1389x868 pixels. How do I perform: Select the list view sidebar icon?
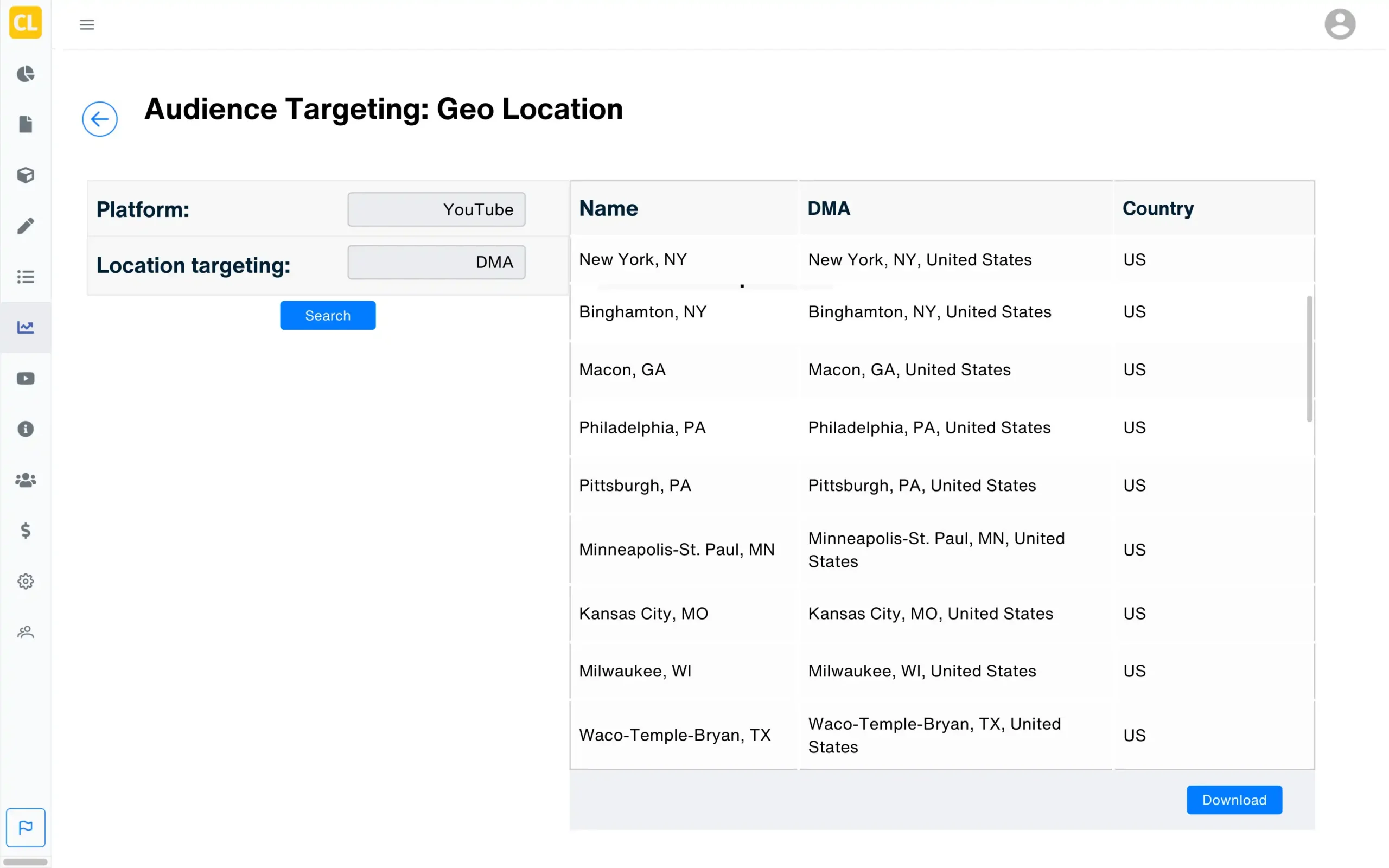tap(26, 277)
